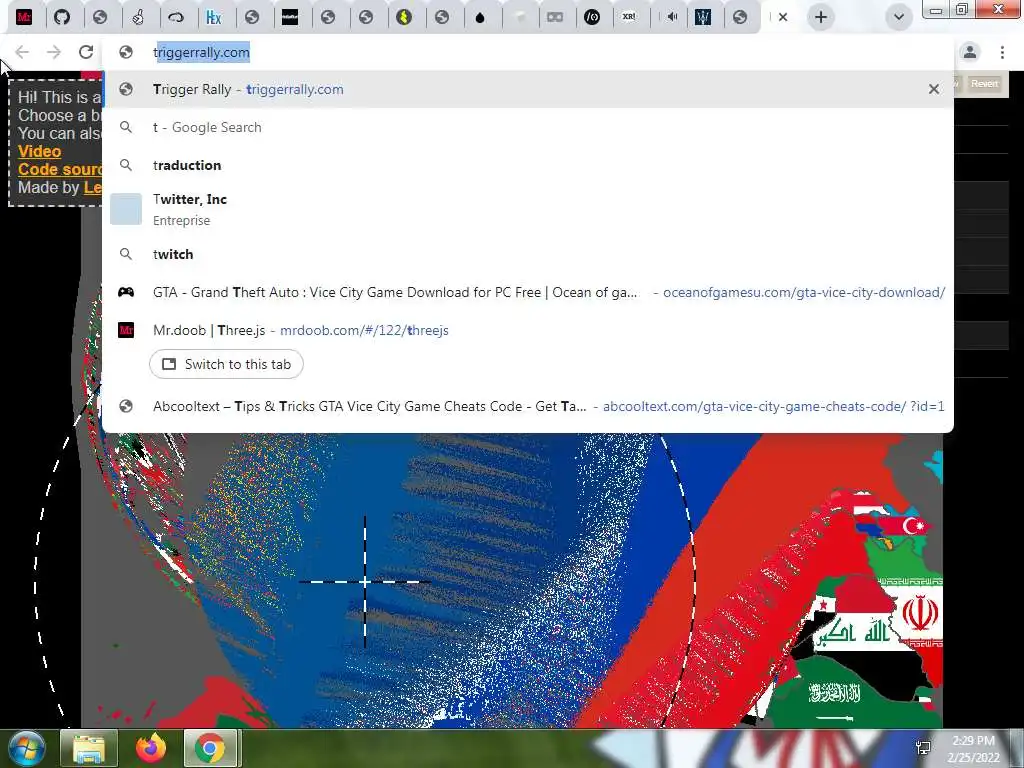Image resolution: width=1024 pixels, height=768 pixels.
Task: Select the 'Twitter, Inc' entity suggestion
Action: pyautogui.click(x=528, y=210)
